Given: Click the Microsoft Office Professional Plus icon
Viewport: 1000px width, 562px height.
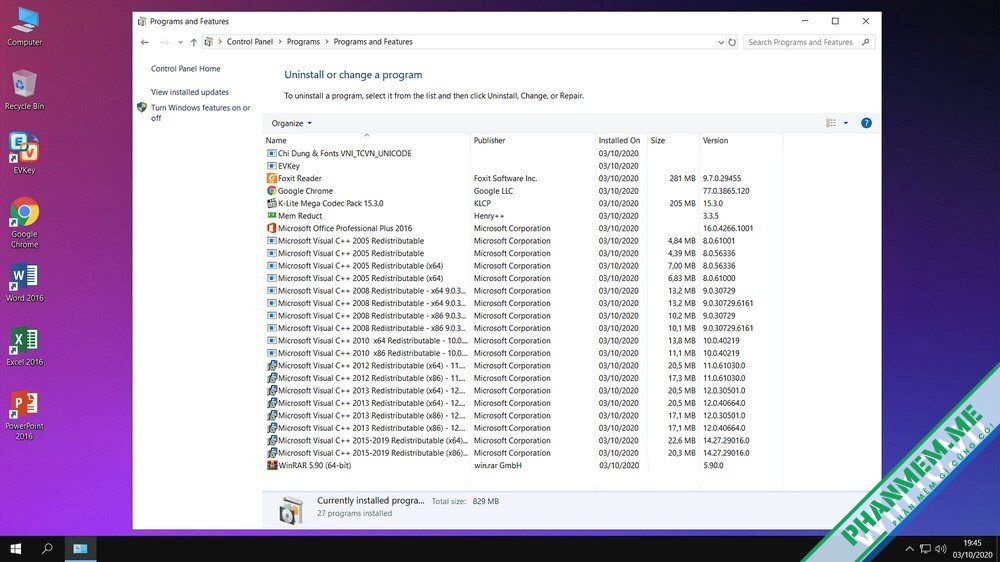Looking at the screenshot, I should tap(272, 228).
